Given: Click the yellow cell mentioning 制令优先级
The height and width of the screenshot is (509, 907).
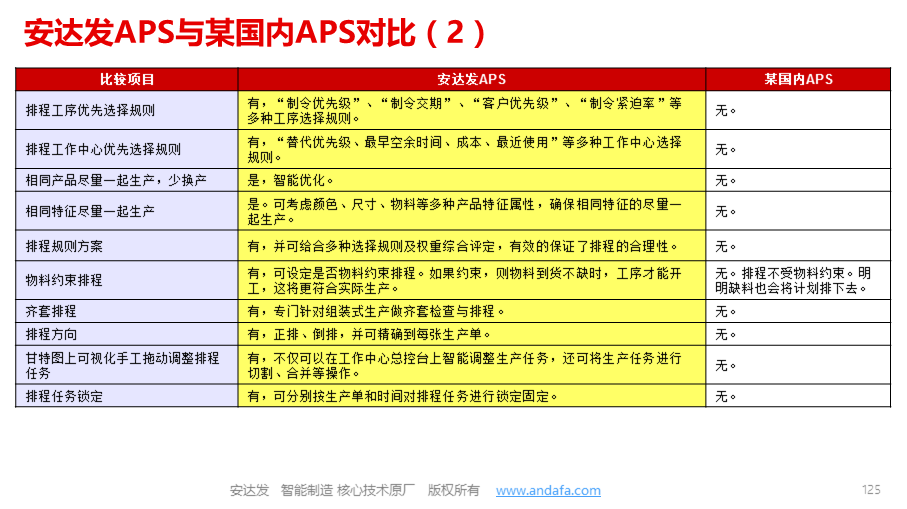Looking at the screenshot, I should tap(471, 110).
